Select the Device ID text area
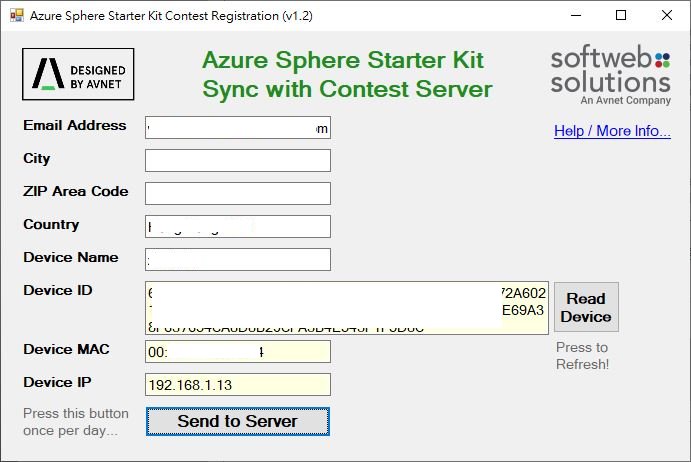The height and width of the screenshot is (462, 691). click(x=347, y=308)
